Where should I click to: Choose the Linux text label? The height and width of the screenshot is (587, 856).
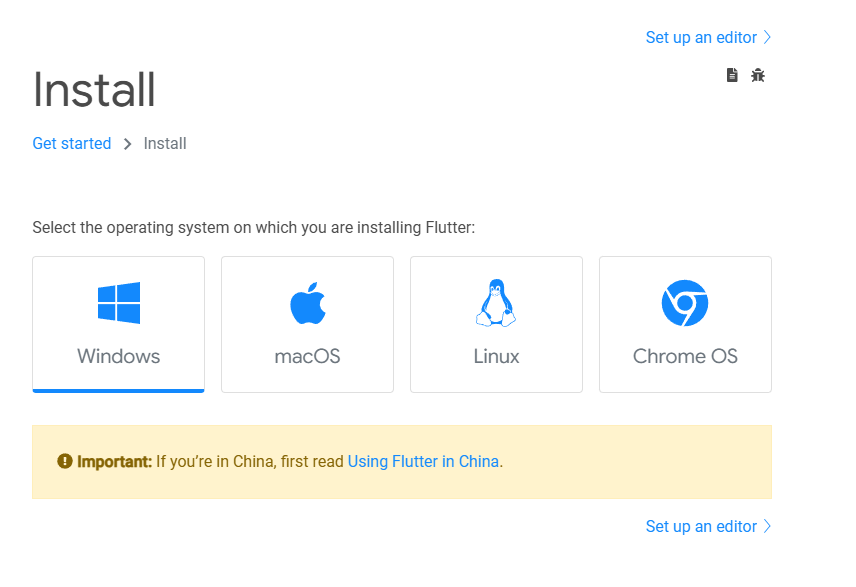point(496,356)
